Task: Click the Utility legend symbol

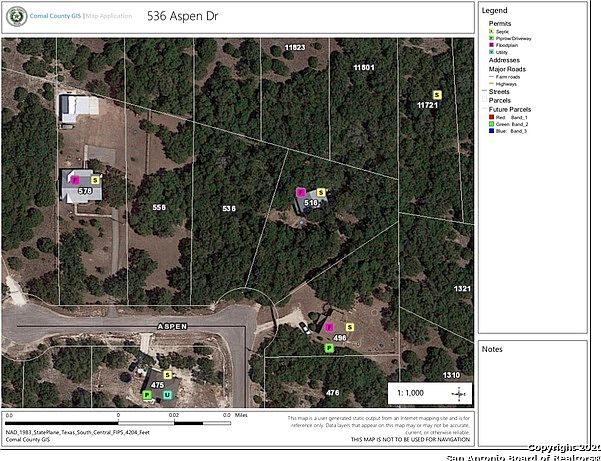Action: [491, 52]
